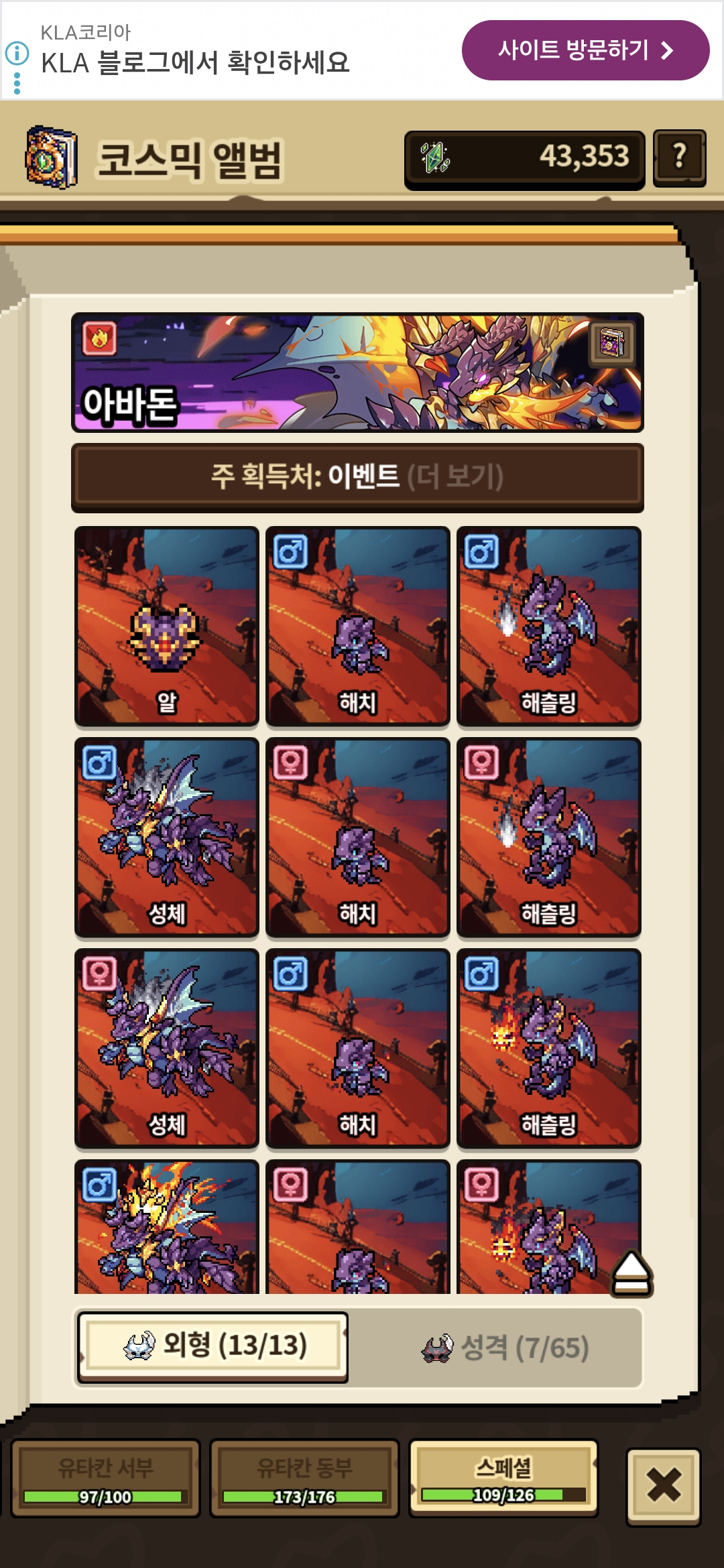Tap the fire element icon on banner
The height and width of the screenshot is (1568, 724).
point(99,338)
